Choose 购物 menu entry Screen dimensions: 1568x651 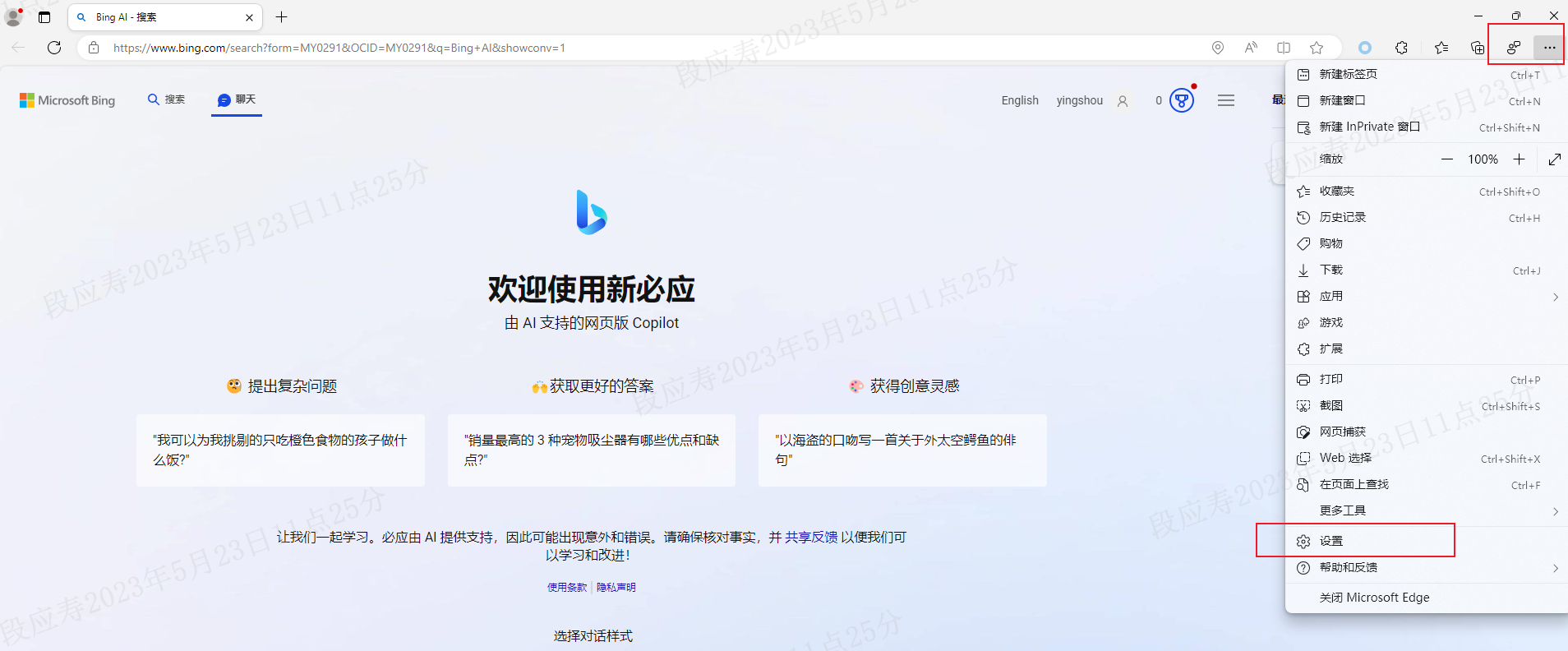(x=1427, y=243)
